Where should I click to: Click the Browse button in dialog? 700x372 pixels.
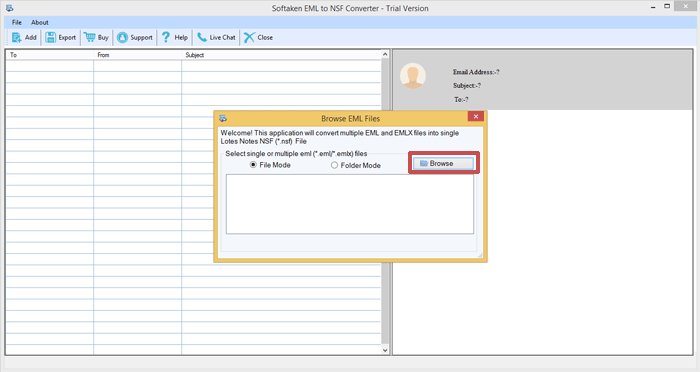pyautogui.click(x=443, y=163)
